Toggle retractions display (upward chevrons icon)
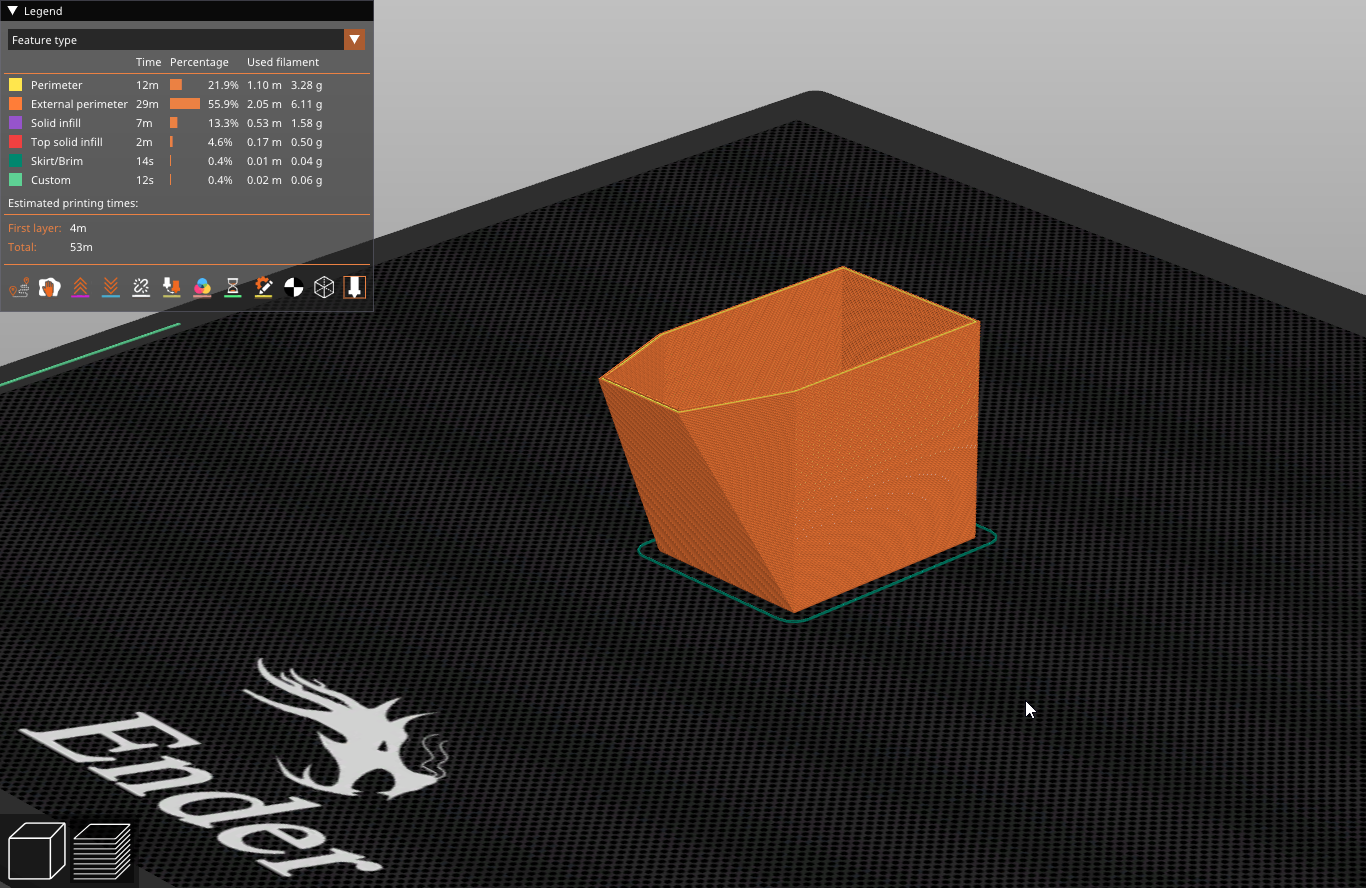1366x888 pixels. pos(80,288)
